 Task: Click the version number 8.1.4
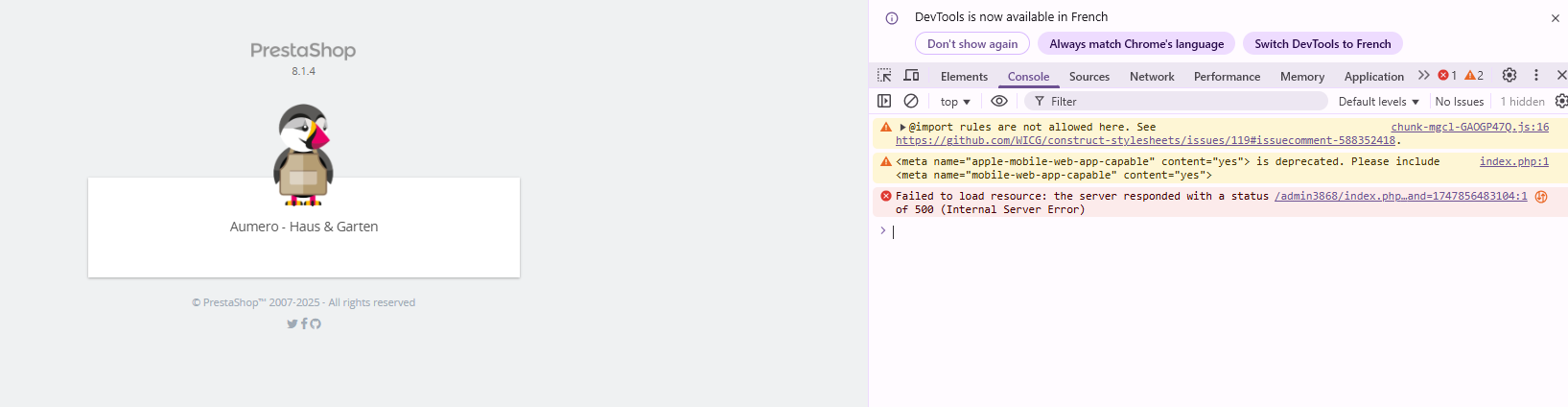(x=303, y=71)
